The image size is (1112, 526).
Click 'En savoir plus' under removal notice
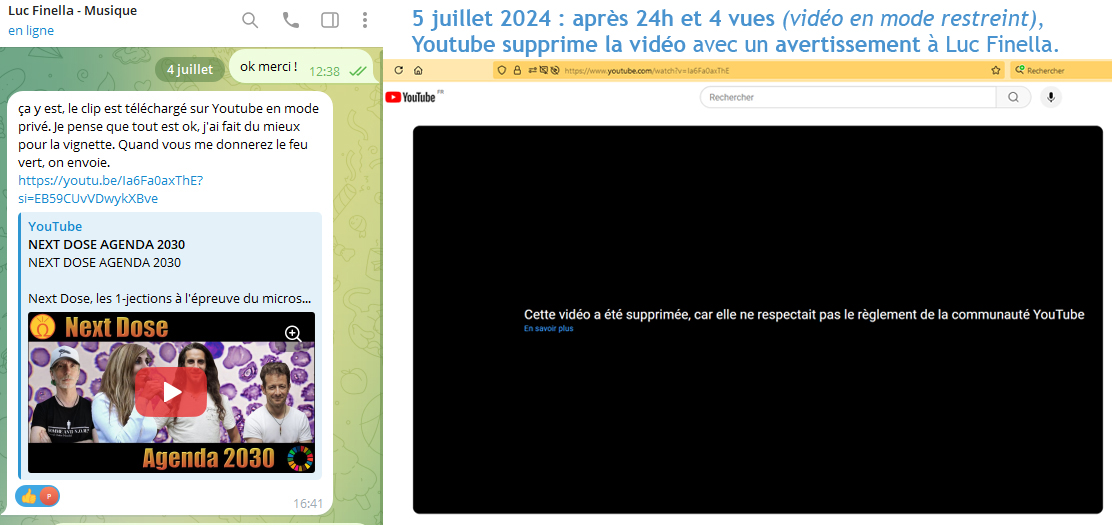[548, 329]
